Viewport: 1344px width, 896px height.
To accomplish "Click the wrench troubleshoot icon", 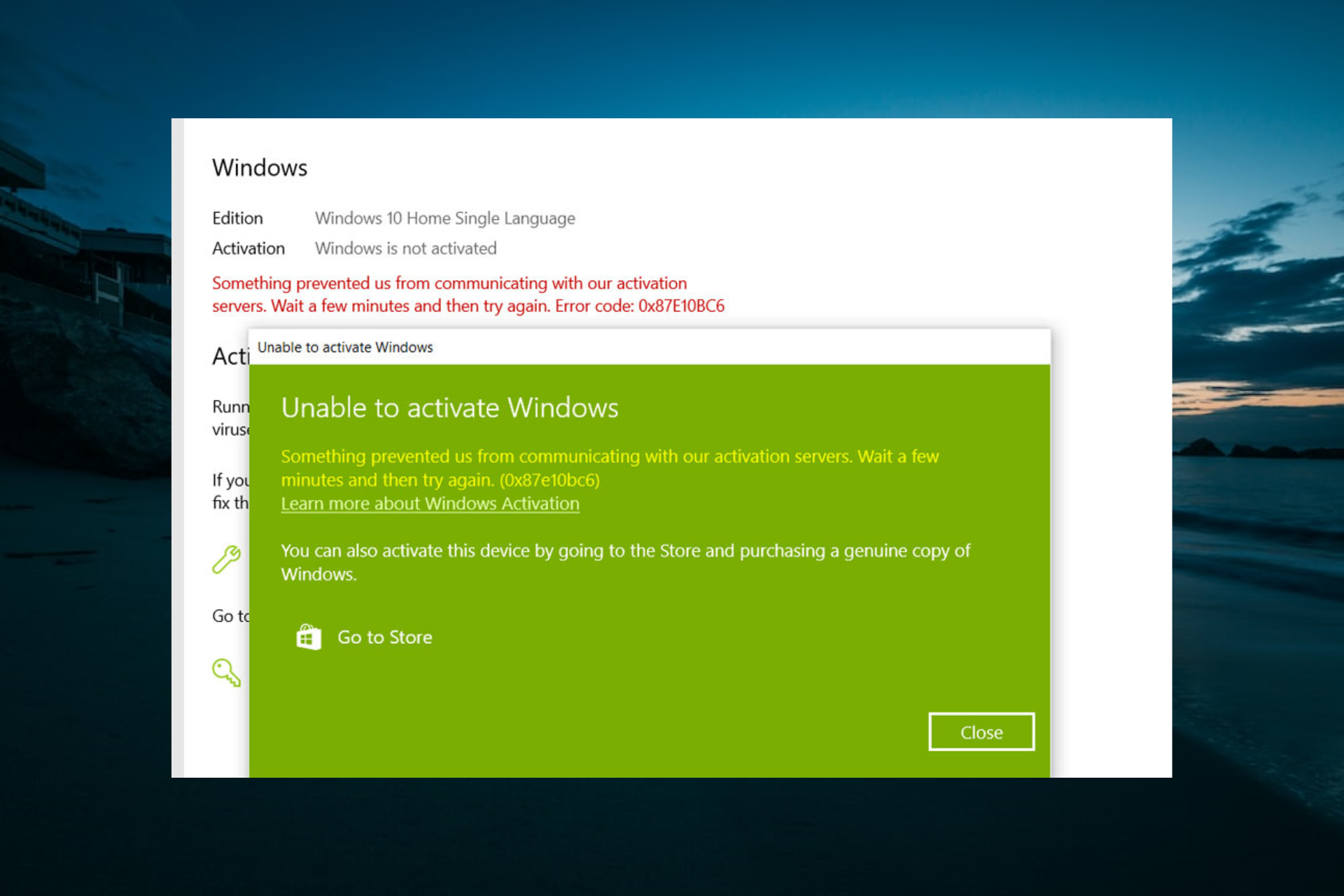I will coord(227,559).
